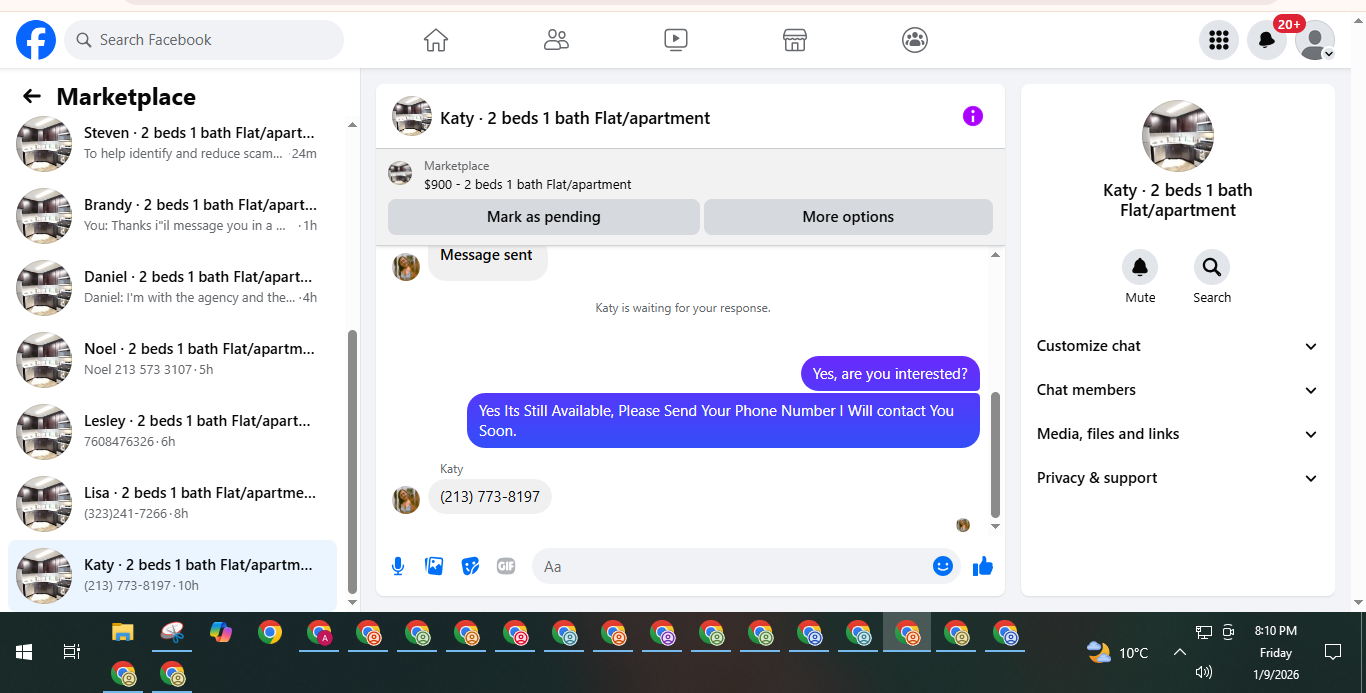1366x693 pixels.
Task: Click the back arrow beside Marketplace
Action: (32, 96)
